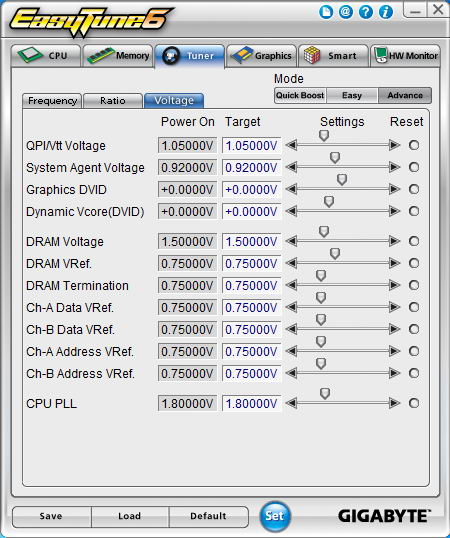Increase CPU PLL with right arrow
Screen dimensions: 450x538
pyautogui.click(x=394, y=403)
